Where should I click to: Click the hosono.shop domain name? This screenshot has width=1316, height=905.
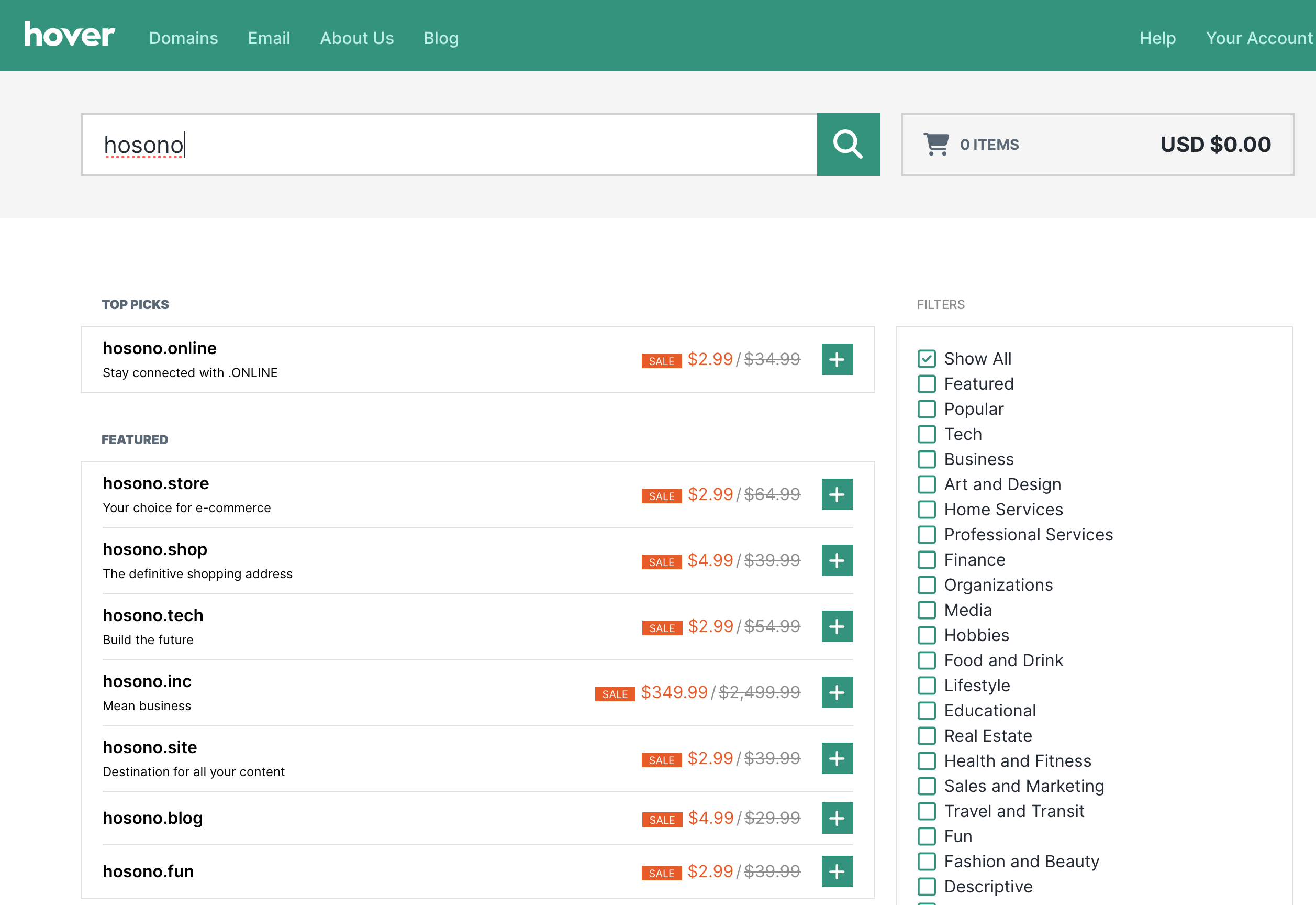(155, 549)
